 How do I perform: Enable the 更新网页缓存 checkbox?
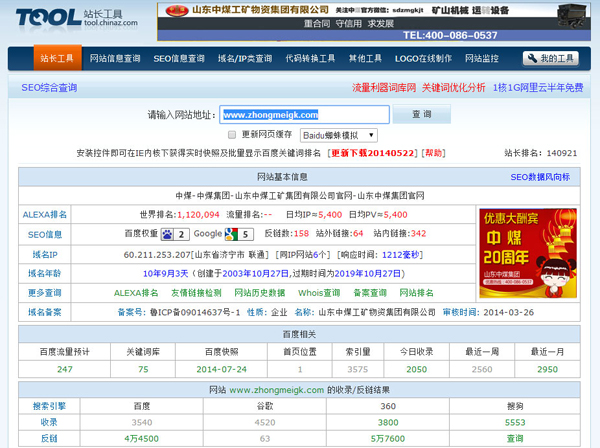coord(232,134)
